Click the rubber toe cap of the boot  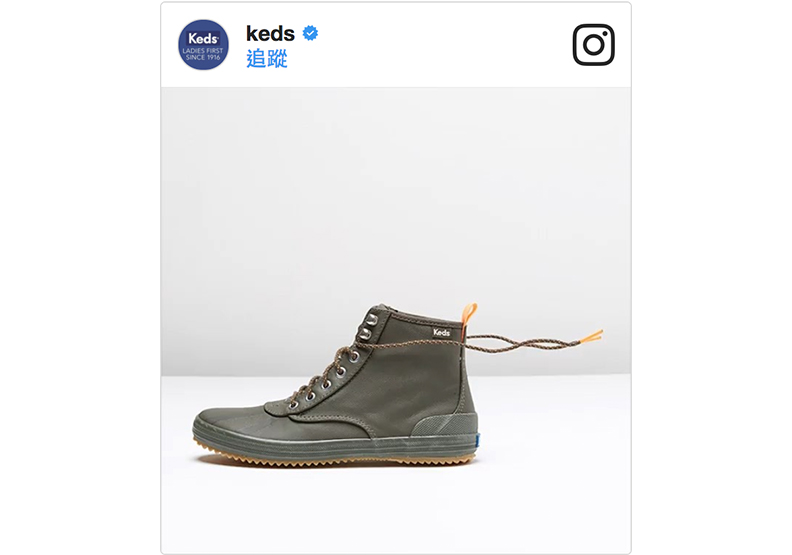[232, 422]
